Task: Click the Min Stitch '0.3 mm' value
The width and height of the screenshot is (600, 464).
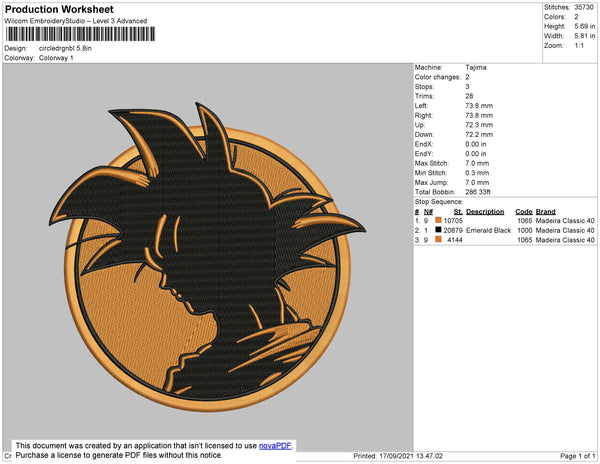Action: click(x=477, y=173)
